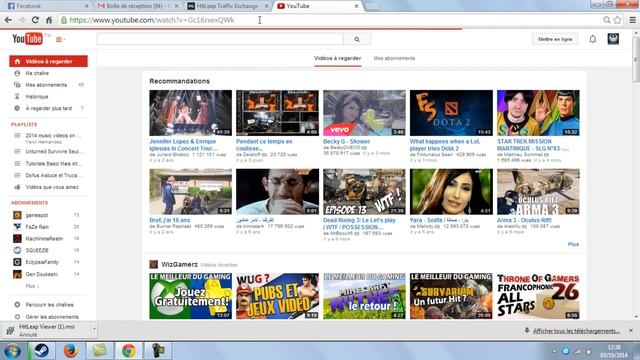This screenshot has height=360, width=640.
Task: Open the account avatar menu
Action: (x=613, y=39)
